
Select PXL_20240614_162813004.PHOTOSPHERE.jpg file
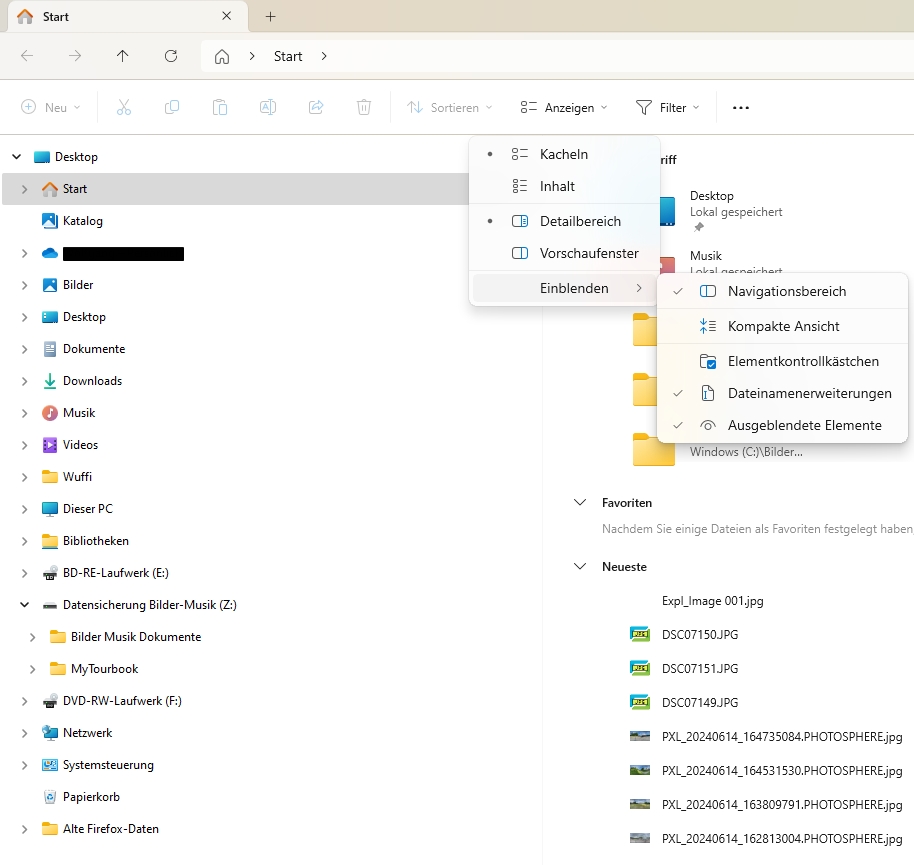point(782,839)
